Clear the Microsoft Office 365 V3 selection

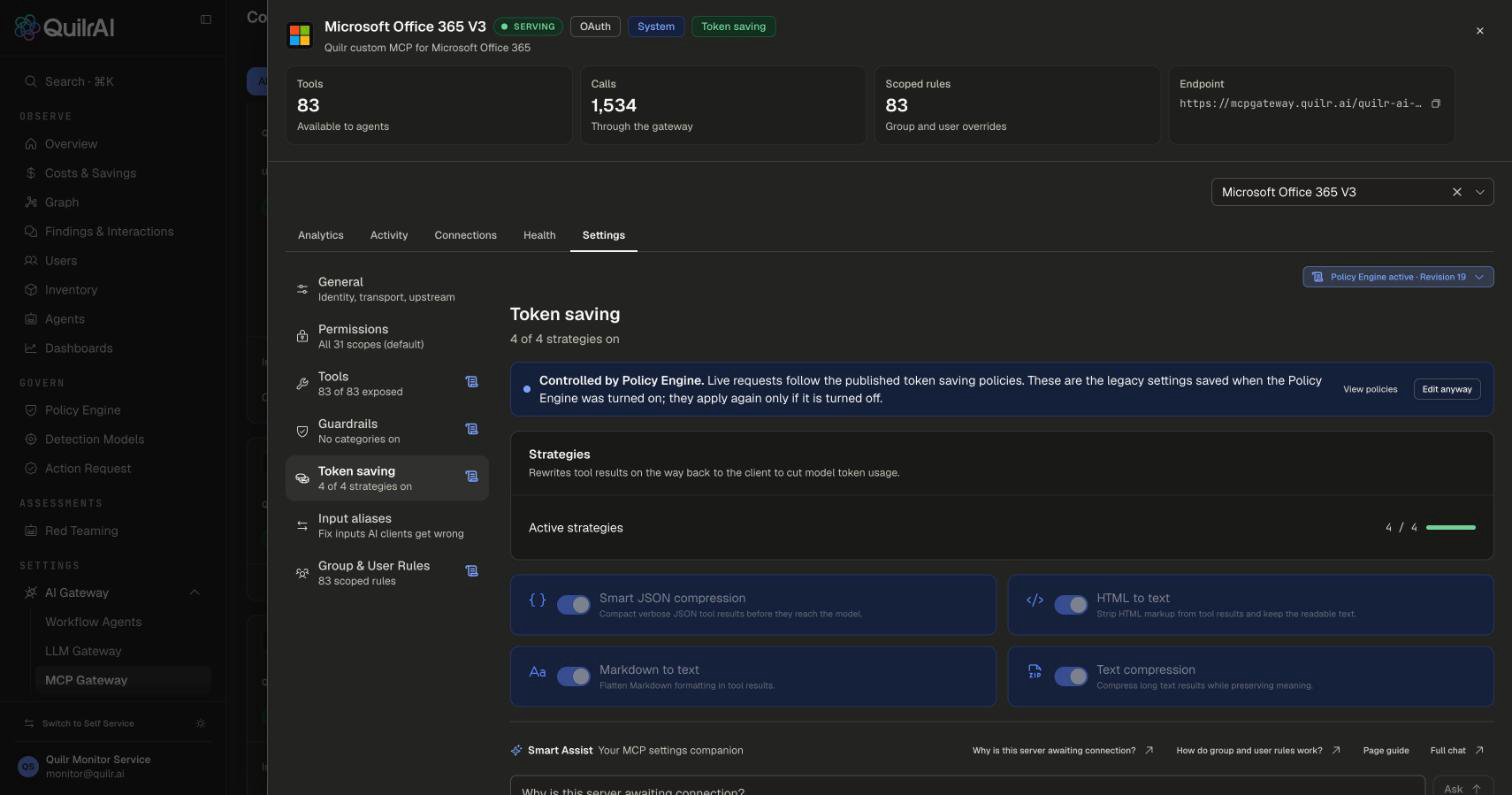(x=1457, y=192)
